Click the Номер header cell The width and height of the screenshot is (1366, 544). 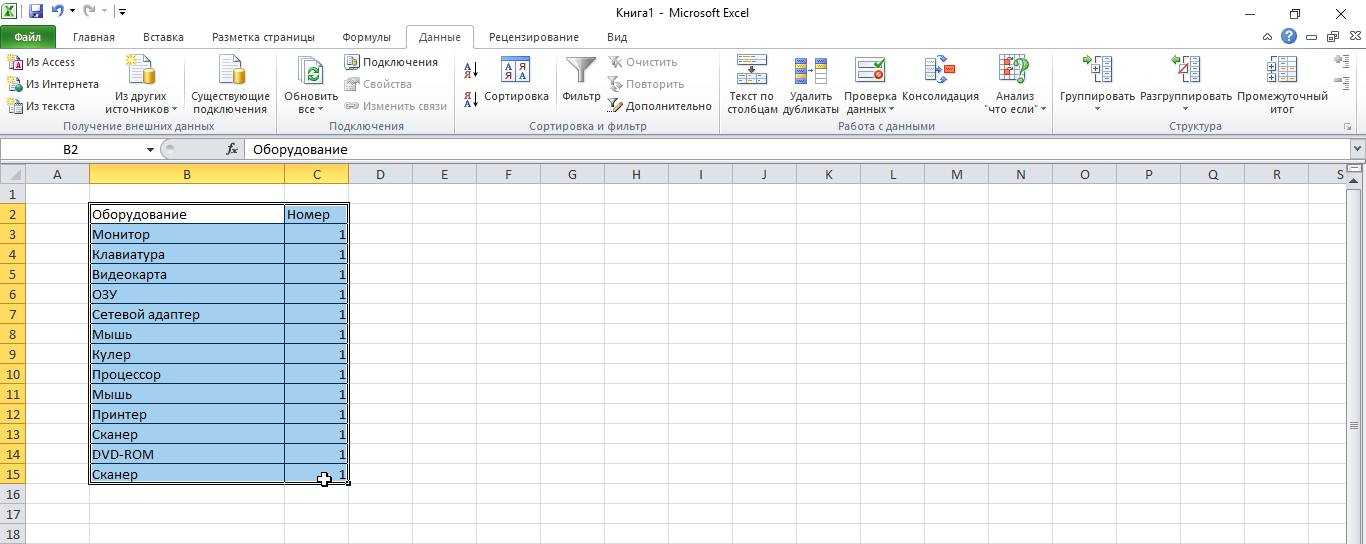[316, 214]
